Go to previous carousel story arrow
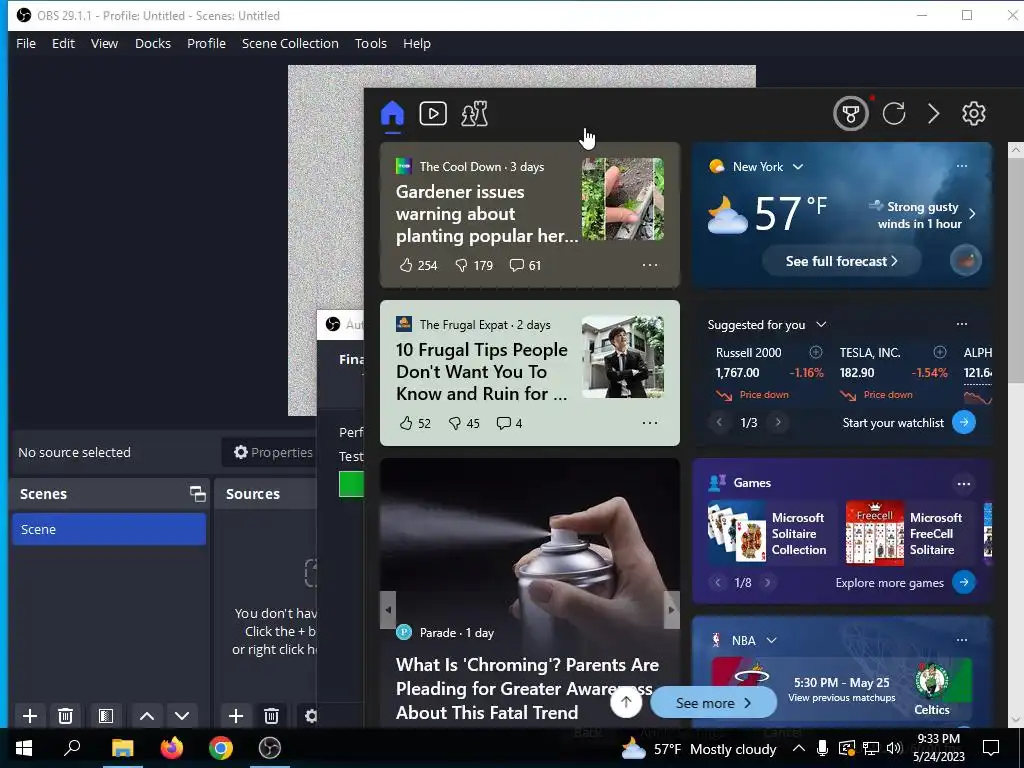 click(x=388, y=610)
